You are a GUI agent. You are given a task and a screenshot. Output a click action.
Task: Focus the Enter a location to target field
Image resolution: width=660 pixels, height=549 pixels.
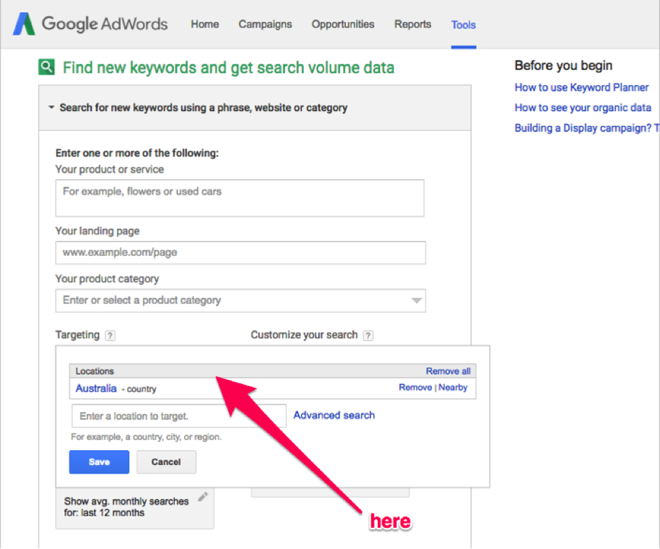(x=179, y=416)
